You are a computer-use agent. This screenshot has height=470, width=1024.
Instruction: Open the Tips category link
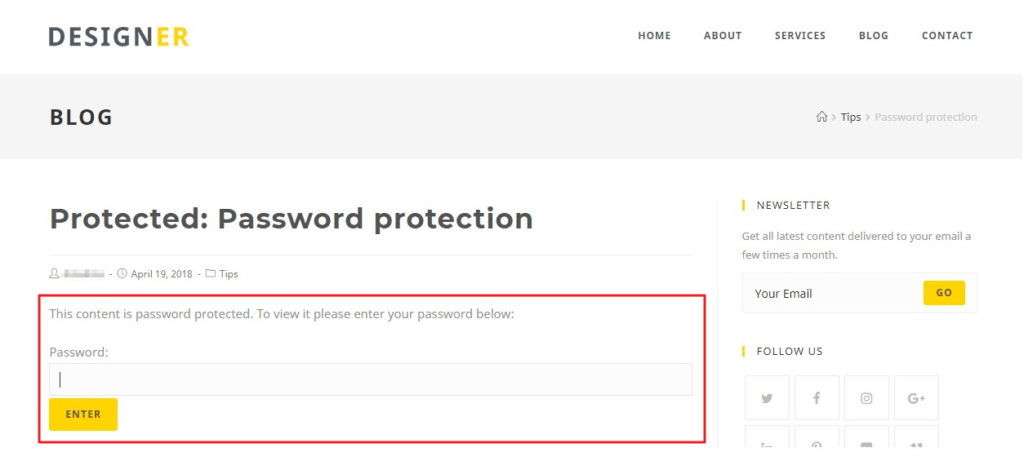pos(229,274)
